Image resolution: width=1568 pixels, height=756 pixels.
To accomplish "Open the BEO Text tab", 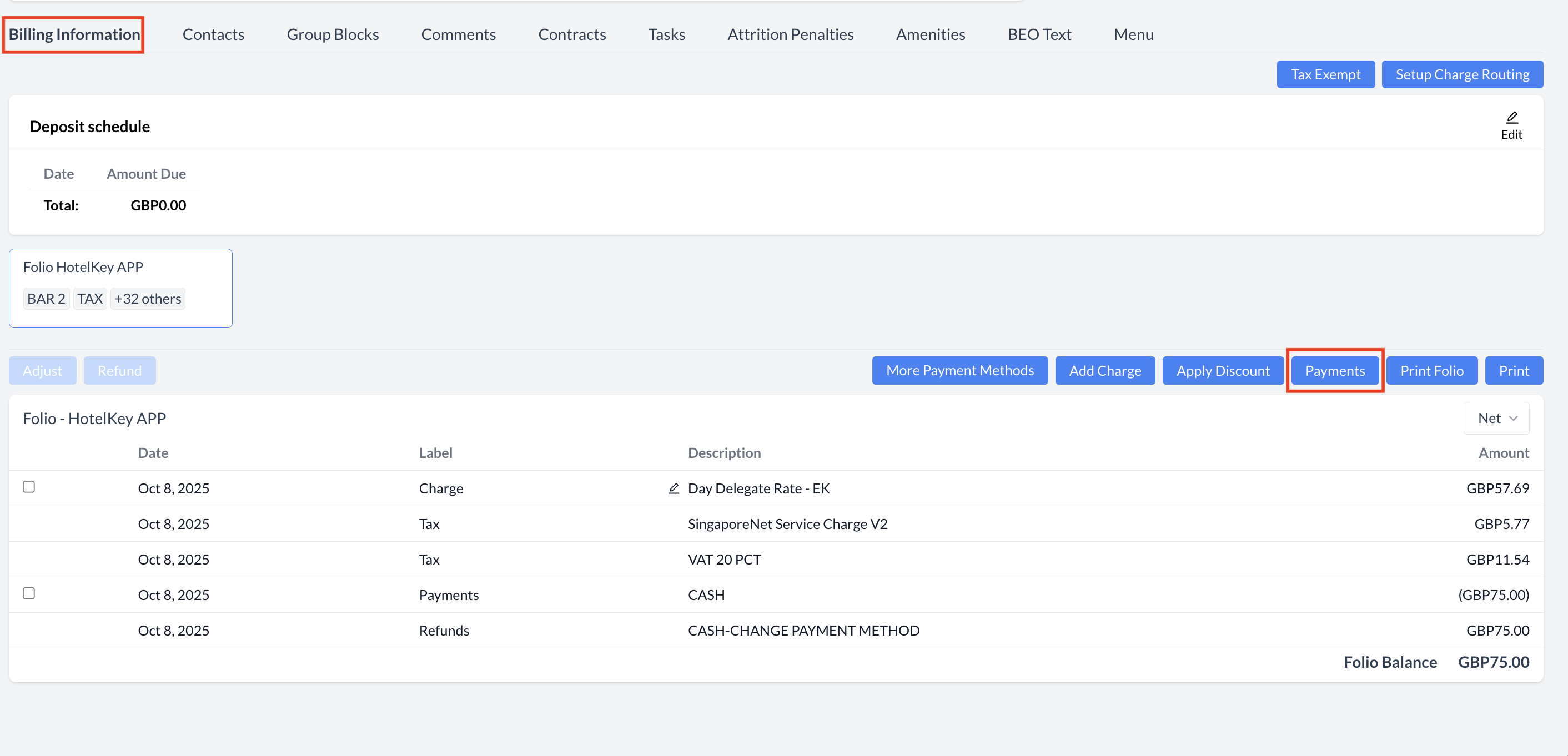I will click(x=1039, y=34).
